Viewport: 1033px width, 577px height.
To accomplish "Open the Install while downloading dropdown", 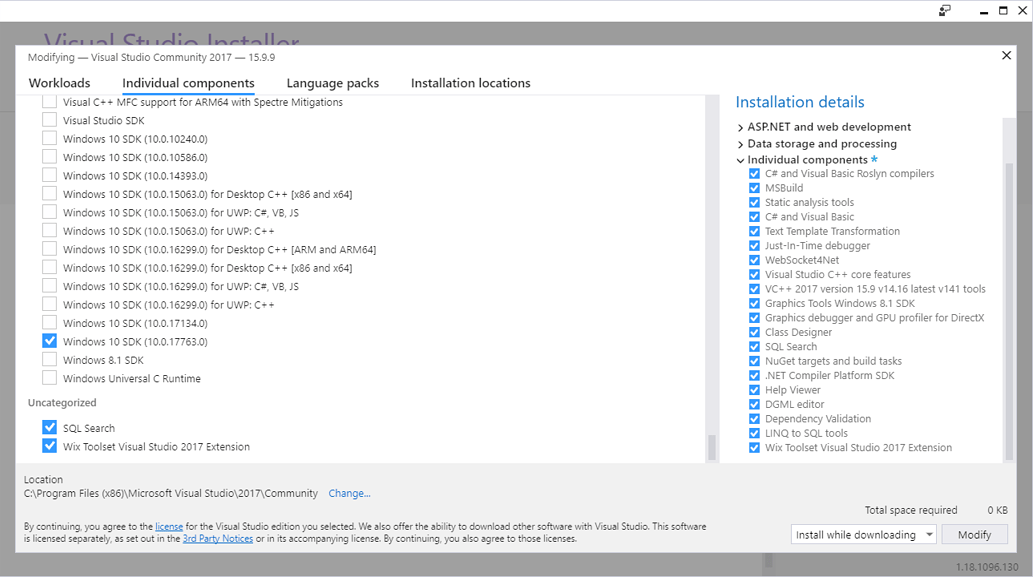I will click(863, 535).
